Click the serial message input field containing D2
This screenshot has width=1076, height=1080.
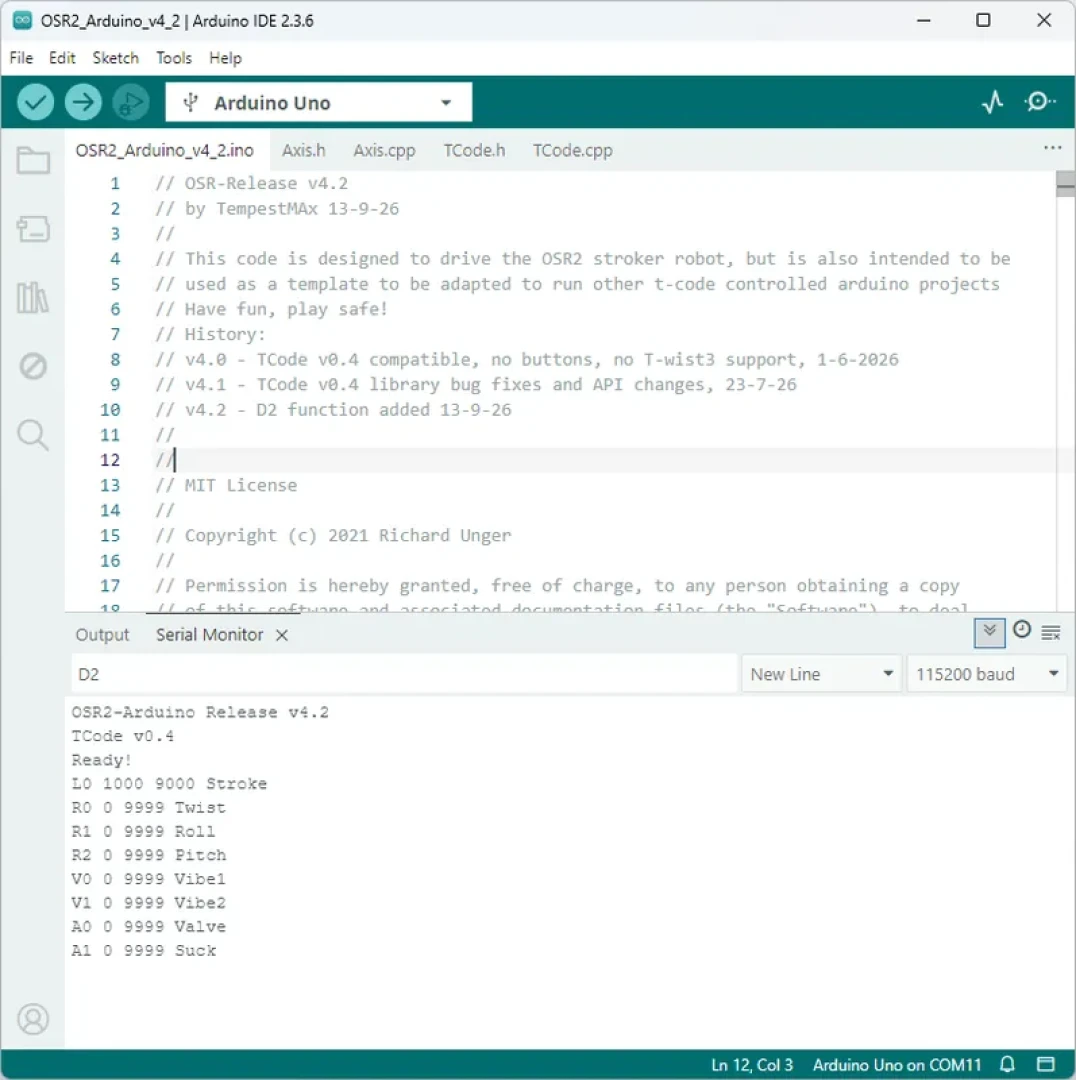point(404,674)
